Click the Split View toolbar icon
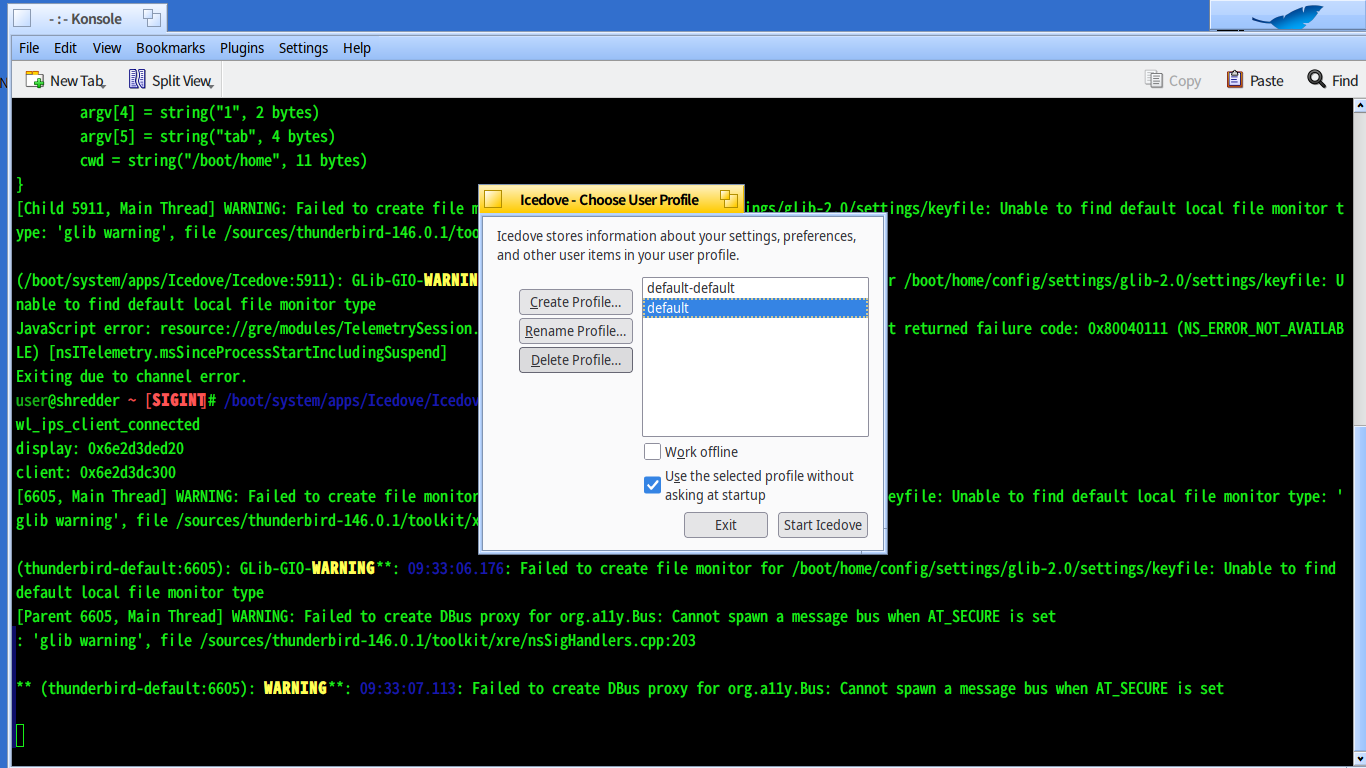1366x768 pixels. (137, 80)
